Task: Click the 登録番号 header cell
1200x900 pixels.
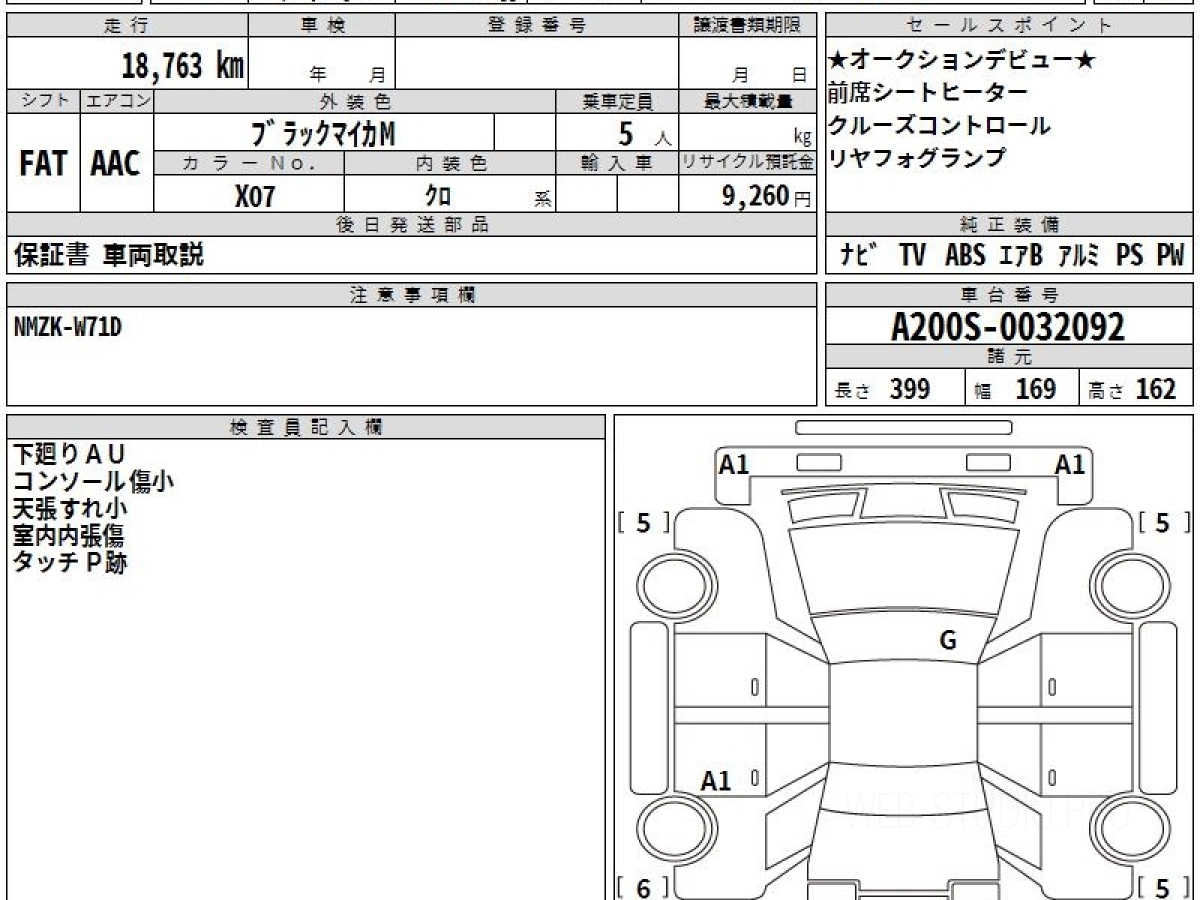Action: click(537, 26)
